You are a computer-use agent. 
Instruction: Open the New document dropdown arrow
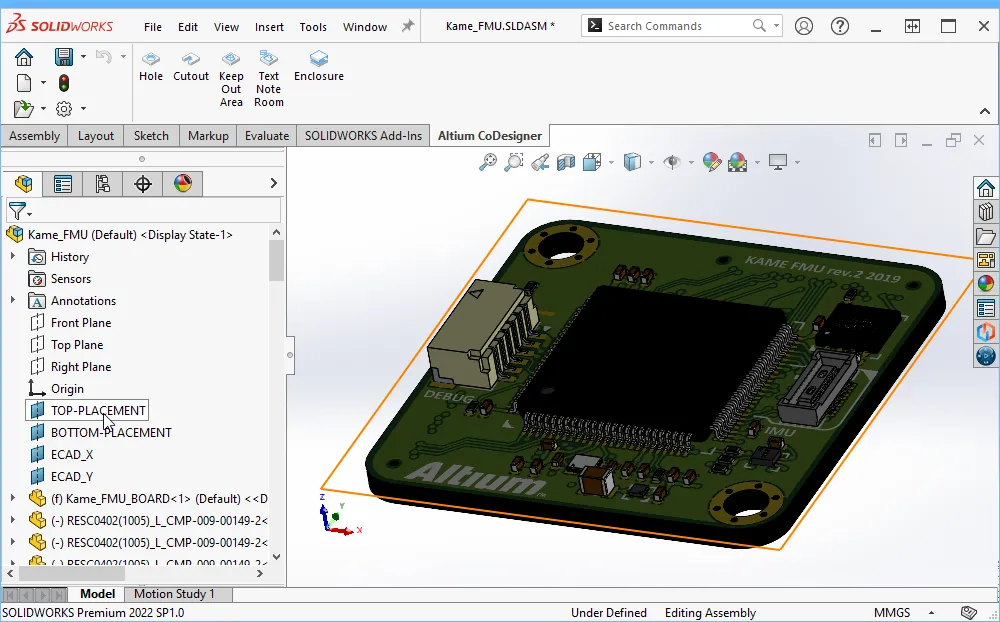(x=43, y=83)
